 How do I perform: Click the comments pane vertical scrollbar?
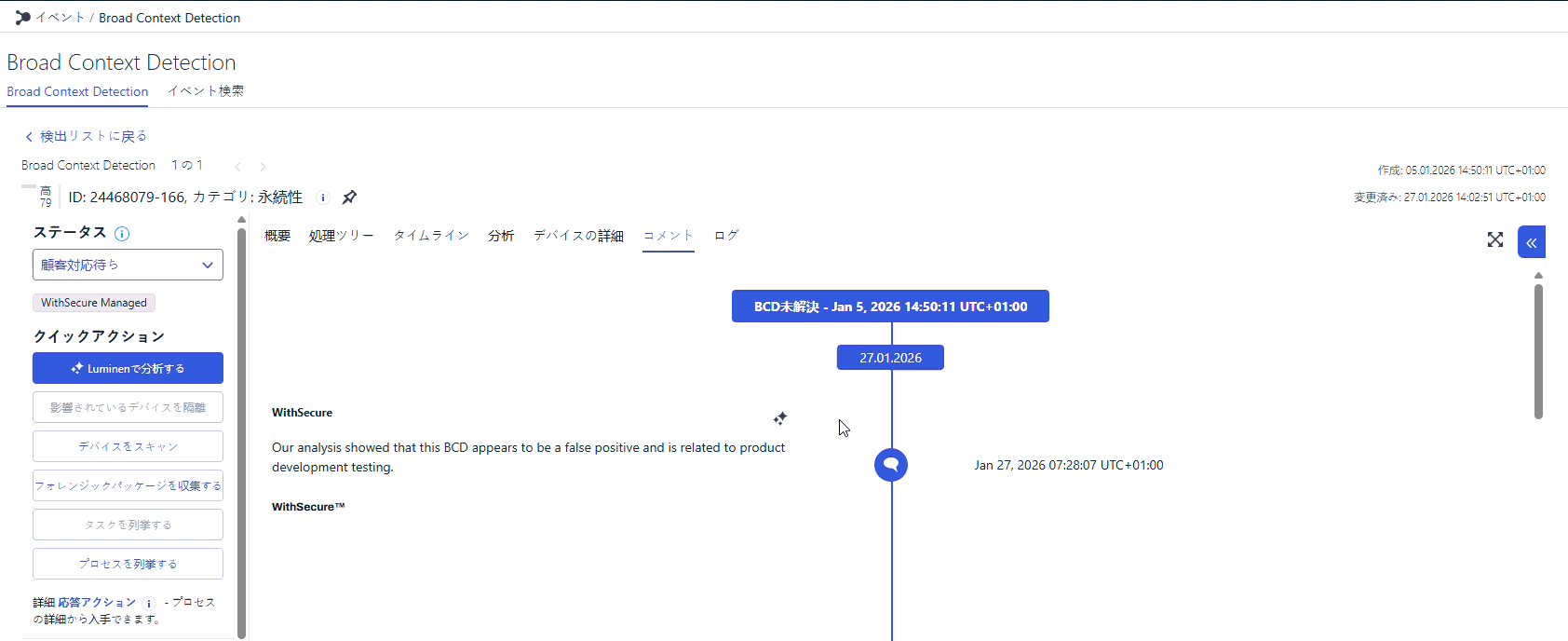(1538, 351)
